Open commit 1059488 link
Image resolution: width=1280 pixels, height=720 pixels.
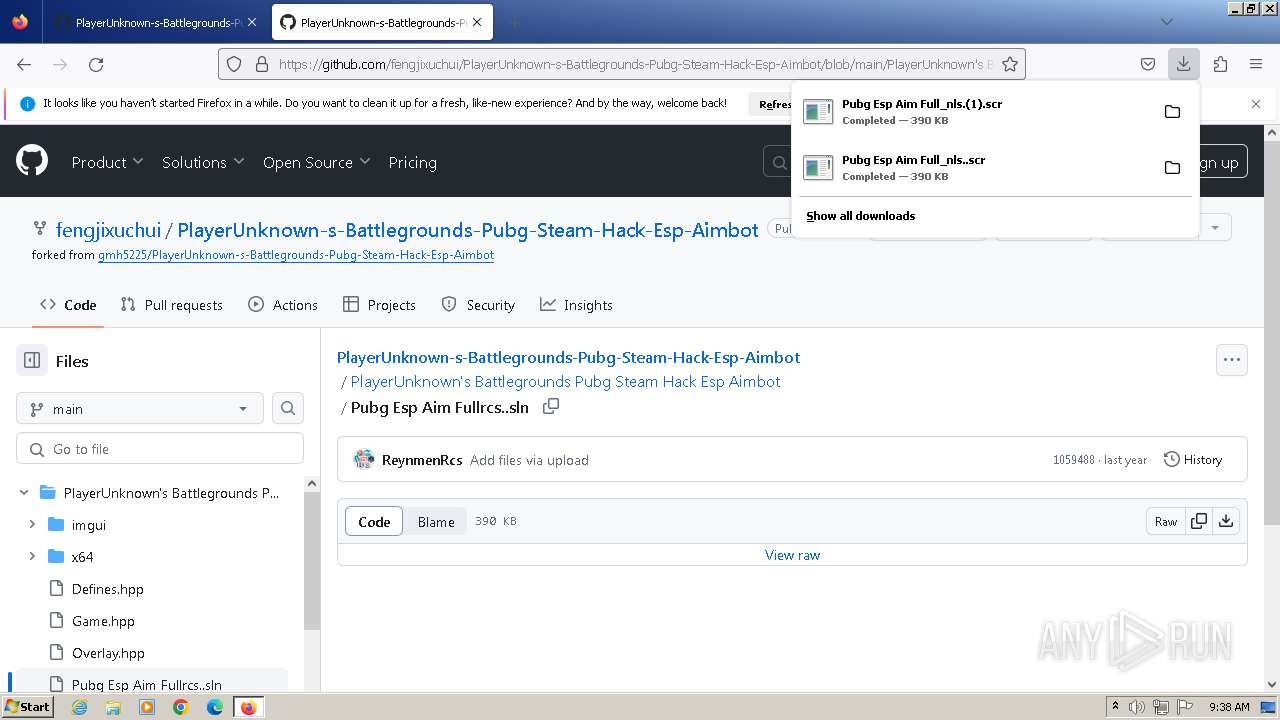(x=1074, y=460)
